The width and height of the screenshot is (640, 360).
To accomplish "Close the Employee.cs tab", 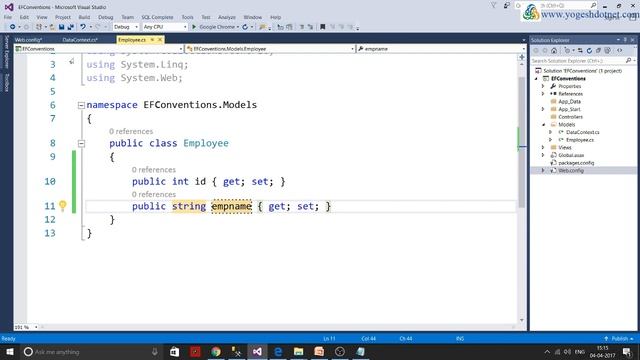I will (160, 40).
